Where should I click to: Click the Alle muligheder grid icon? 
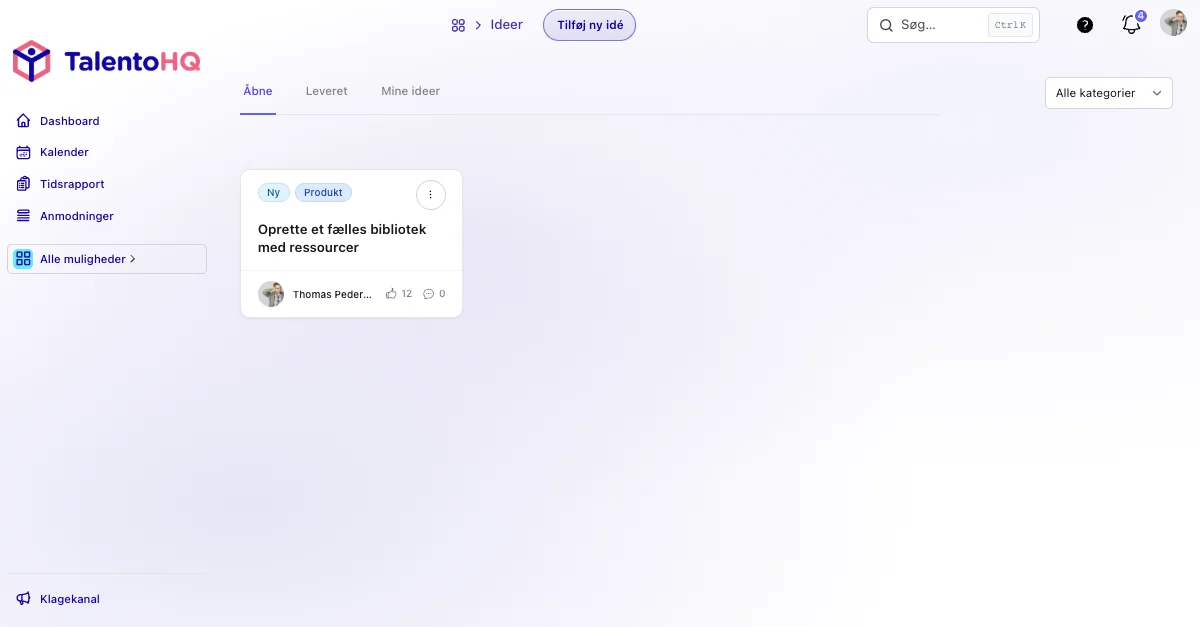pos(23,259)
